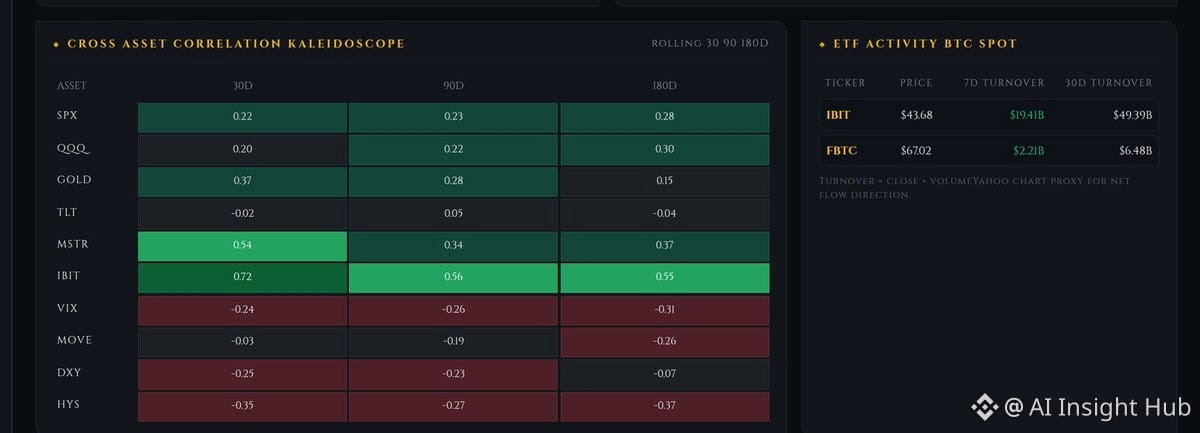The image size is (1200, 433).
Task: Click the 30D column header
Action: point(243,86)
